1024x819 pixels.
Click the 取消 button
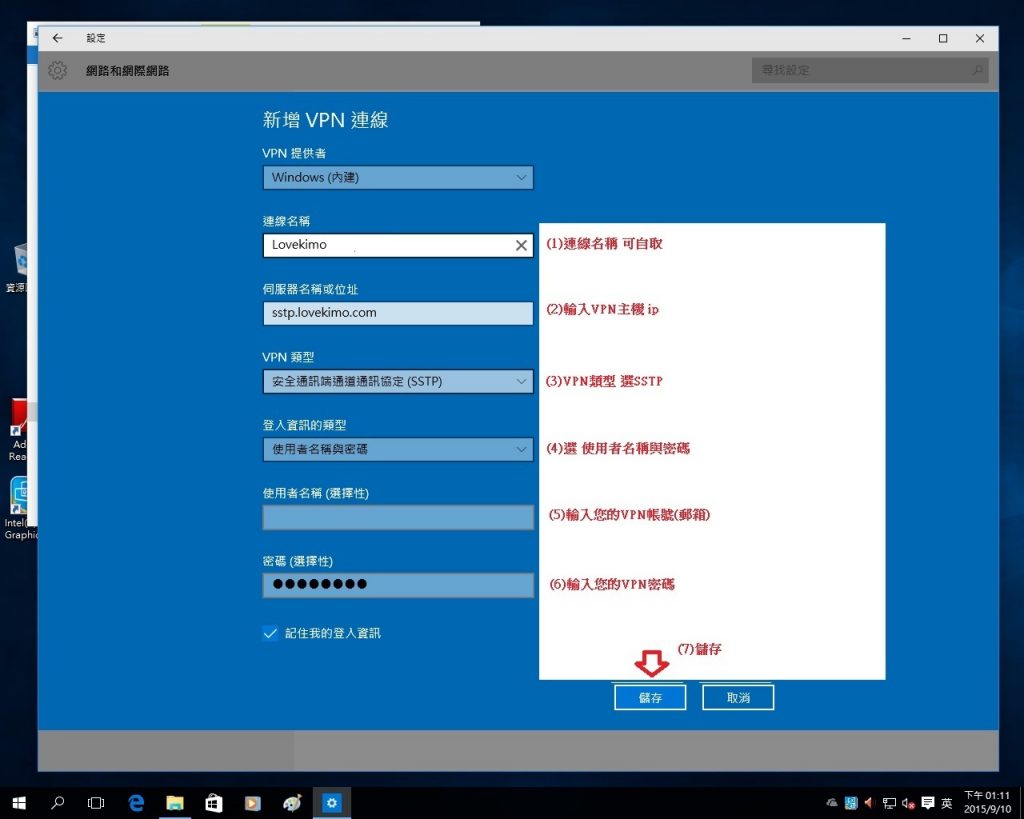pos(737,697)
